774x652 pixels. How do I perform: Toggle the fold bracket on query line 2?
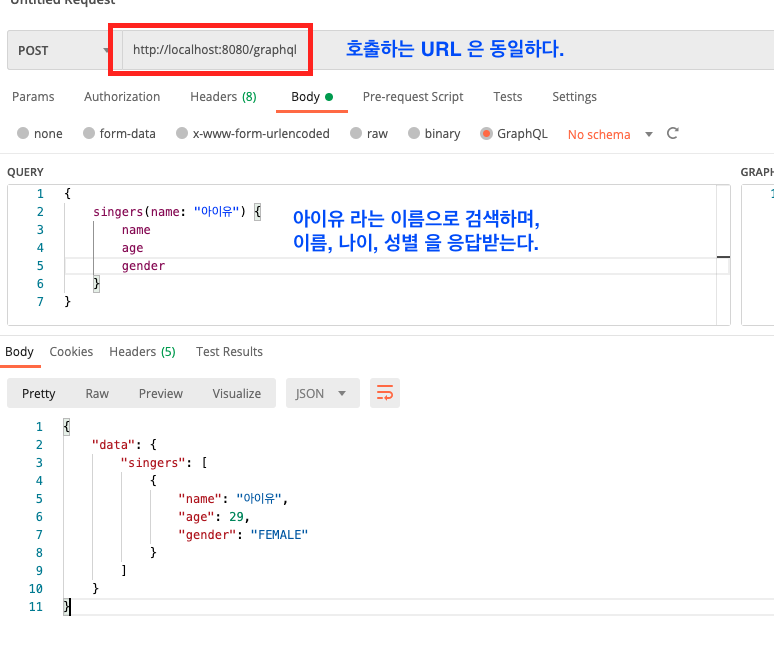click(x=258, y=212)
